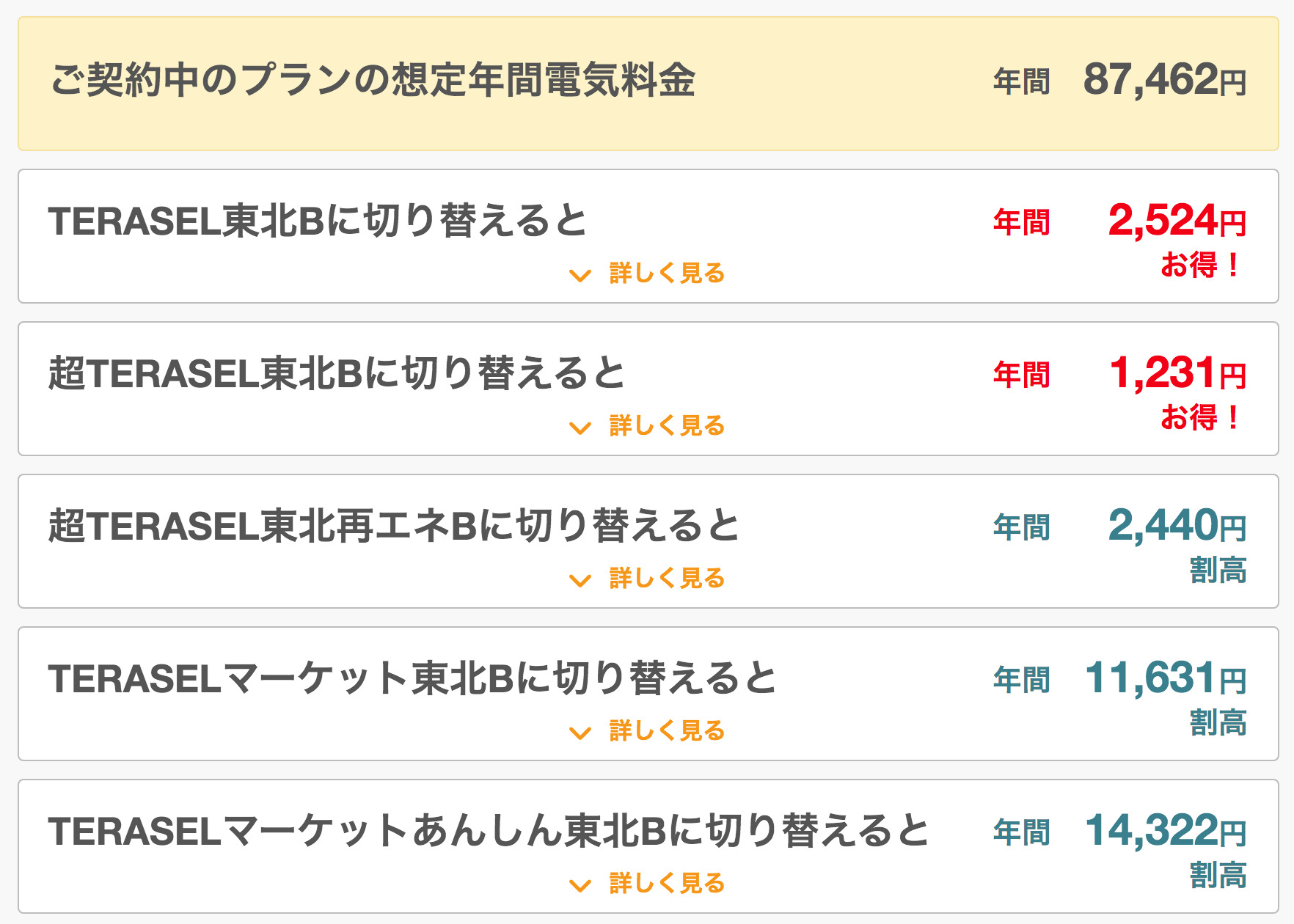Screen dimensions: 1294x924
Task: Expand 詳しく見る for TERASELマーケット東北B
Action: pyautogui.click(x=666, y=731)
